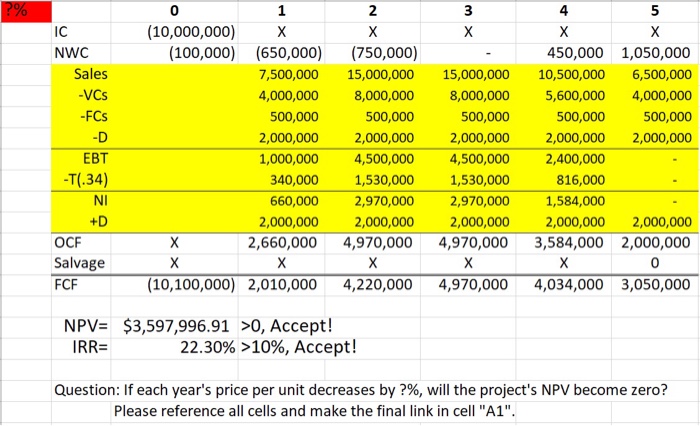Select year 5 column header
Viewport: 700px width, 426px height.
654,11
